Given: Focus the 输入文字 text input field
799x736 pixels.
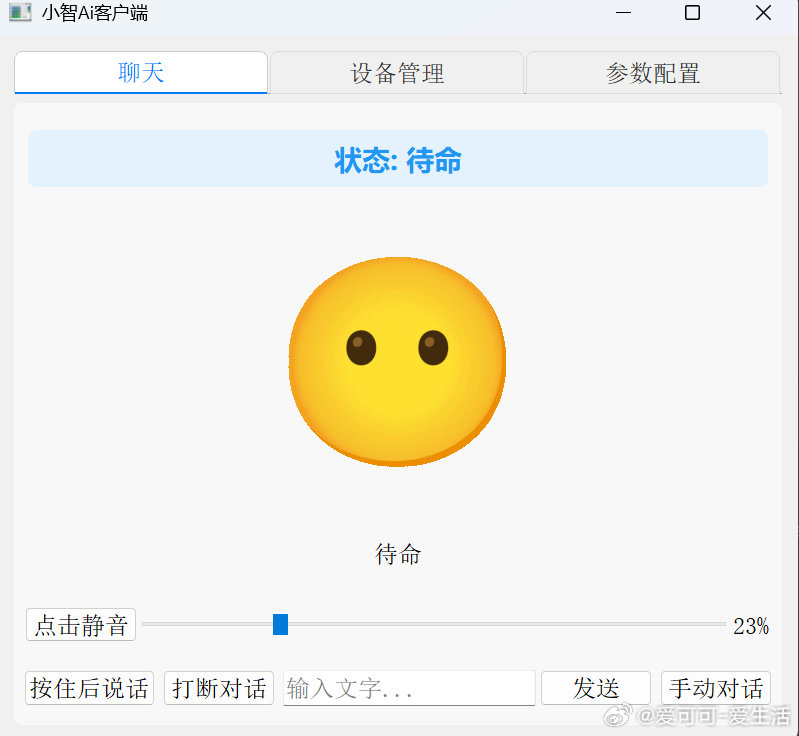Looking at the screenshot, I should (409, 688).
